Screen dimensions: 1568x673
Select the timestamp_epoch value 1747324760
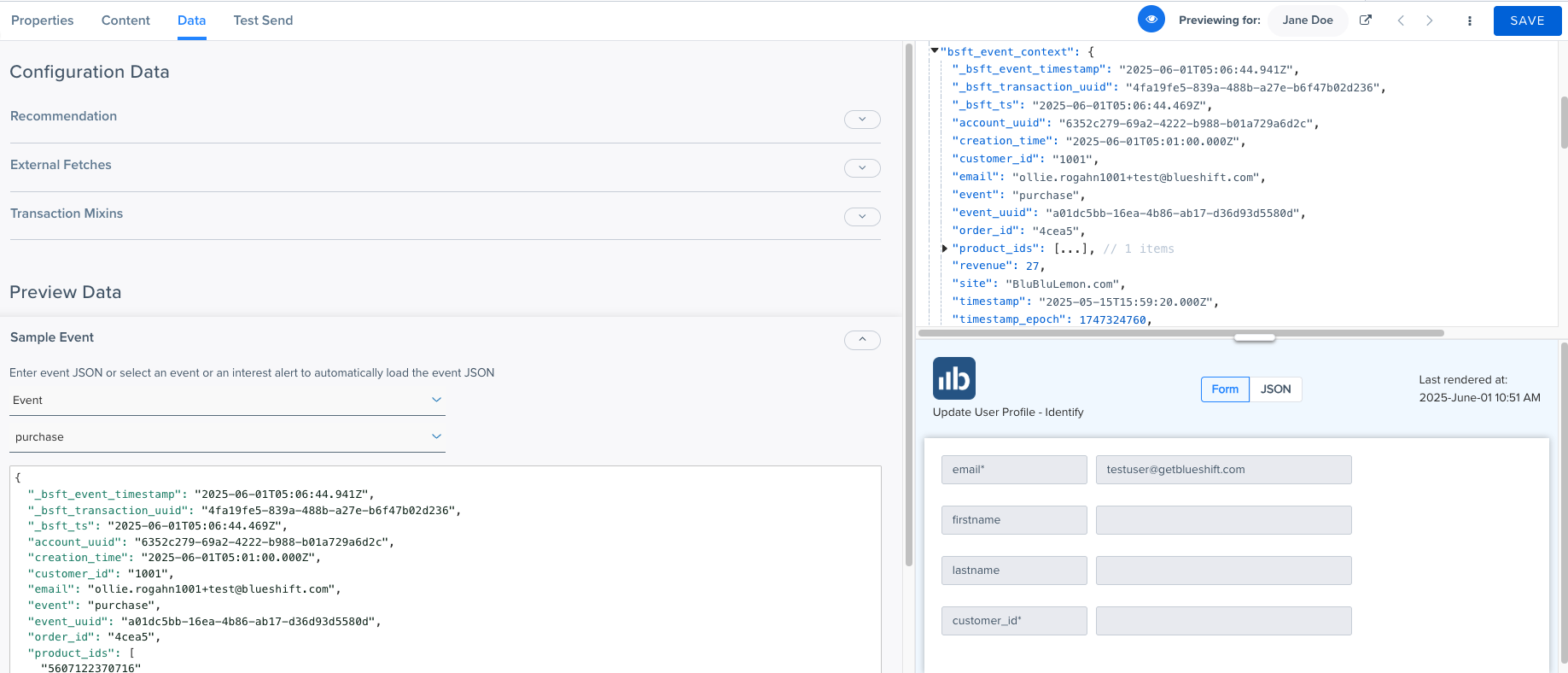1112,320
